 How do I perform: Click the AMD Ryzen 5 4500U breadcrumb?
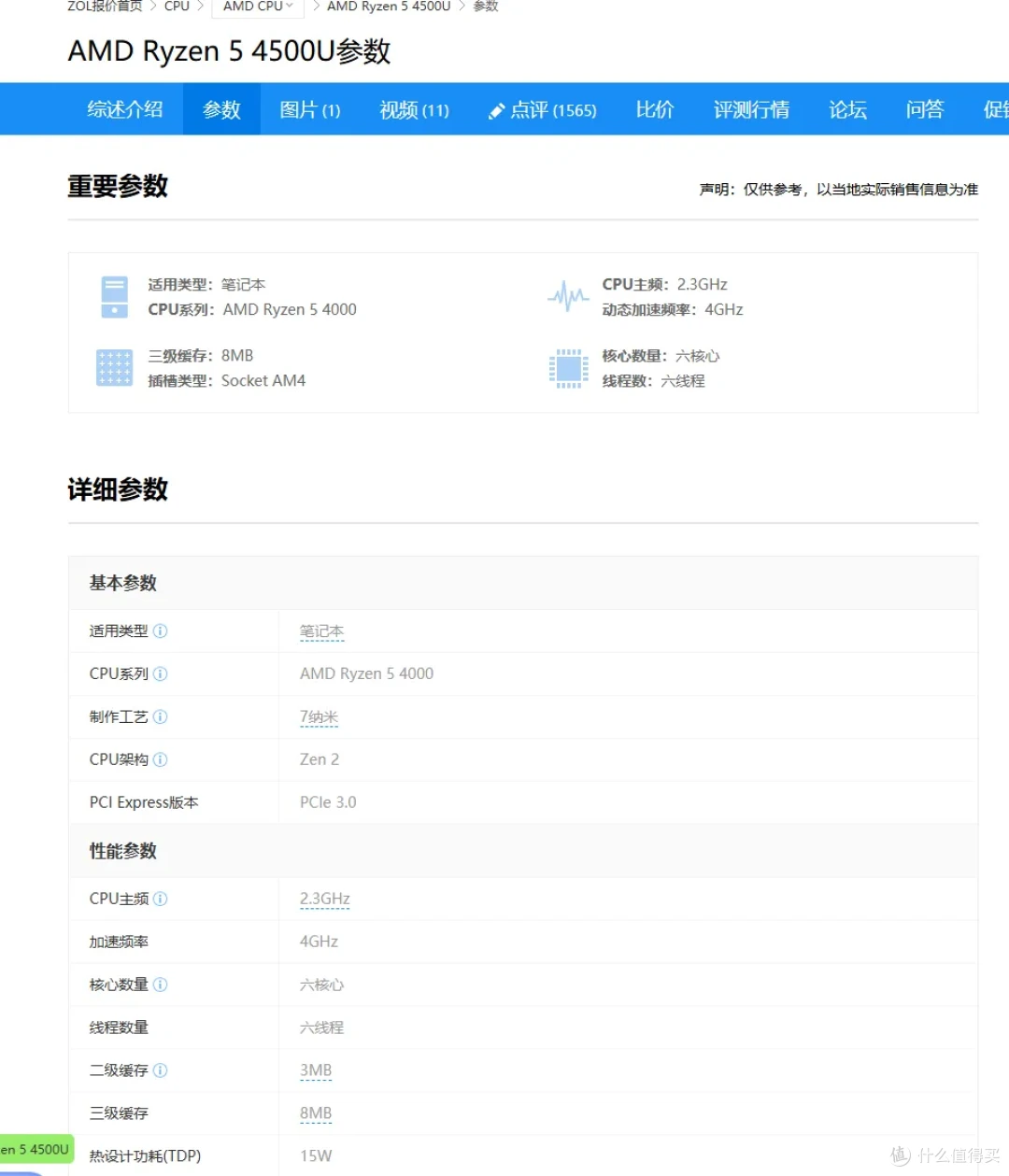tap(389, 7)
